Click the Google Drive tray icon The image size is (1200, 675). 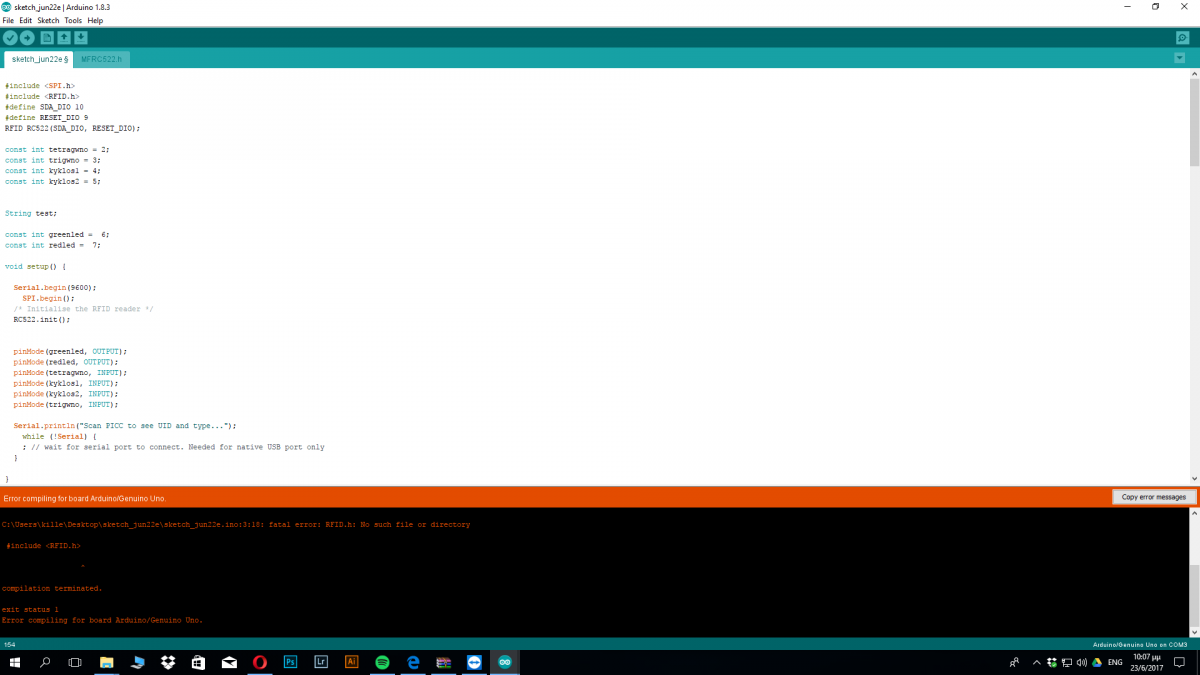tap(1097, 662)
